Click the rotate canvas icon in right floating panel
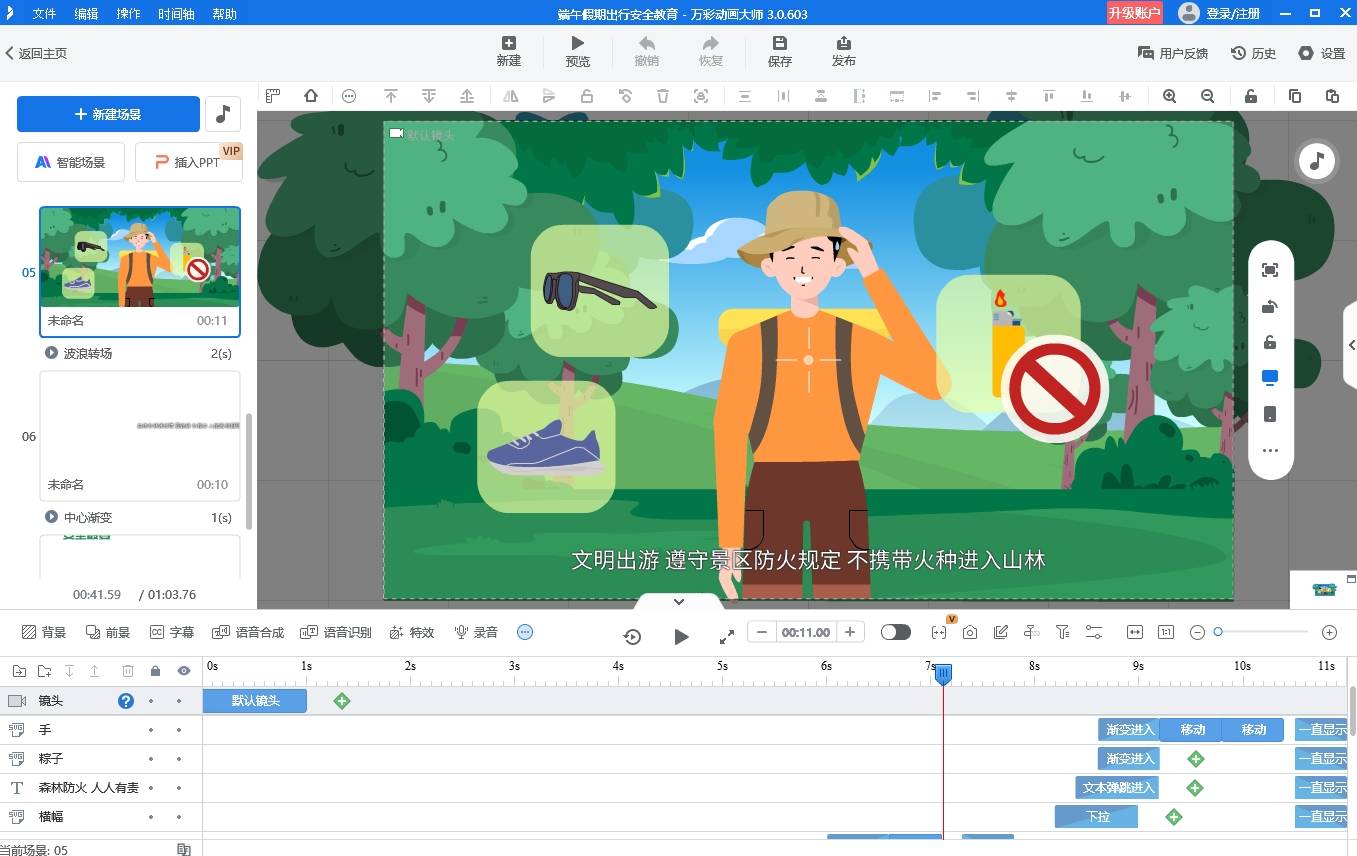The width and height of the screenshot is (1357, 856). point(1270,306)
